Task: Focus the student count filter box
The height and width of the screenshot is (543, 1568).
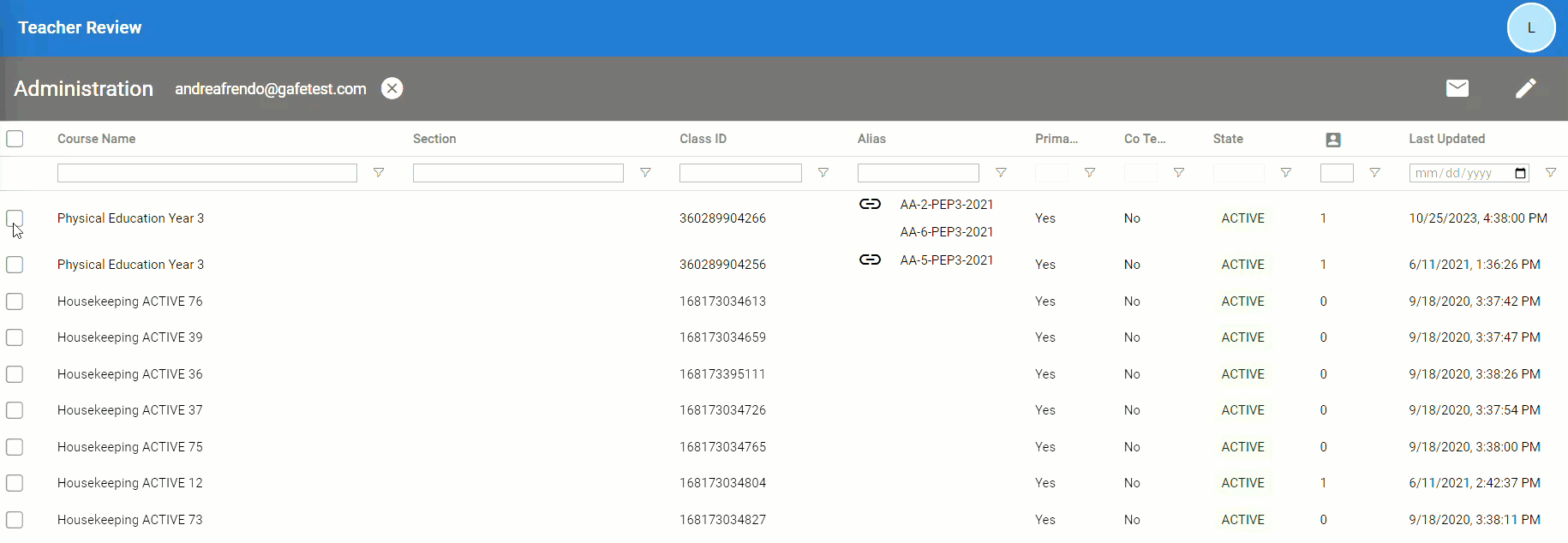Action: click(1337, 173)
